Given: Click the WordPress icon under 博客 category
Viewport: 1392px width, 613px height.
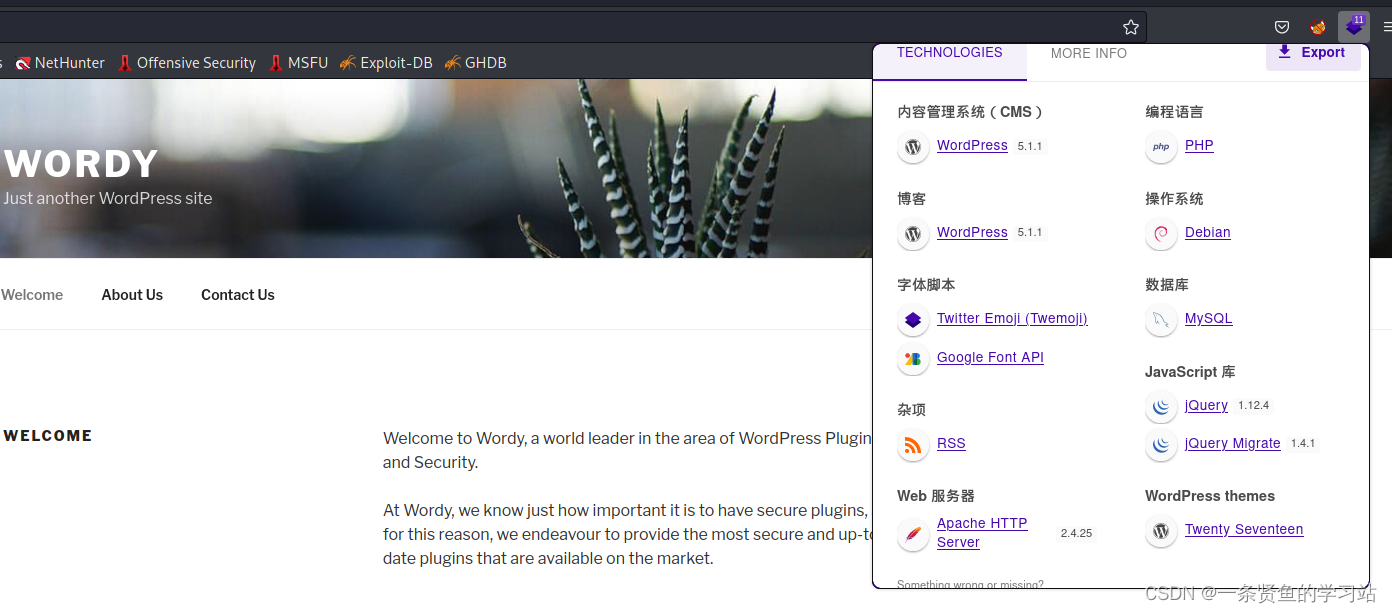Looking at the screenshot, I should point(912,234).
